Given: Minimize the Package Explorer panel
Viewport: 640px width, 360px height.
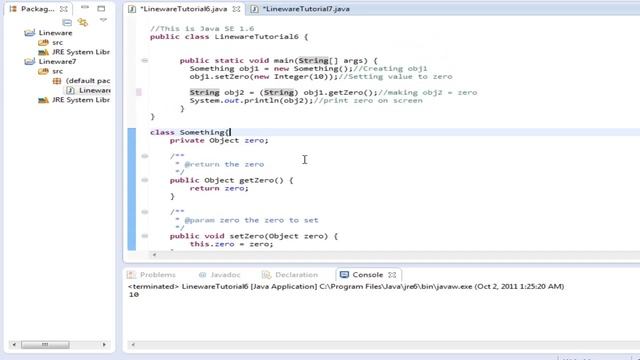Looking at the screenshot, I should pyautogui.click(x=85, y=8).
